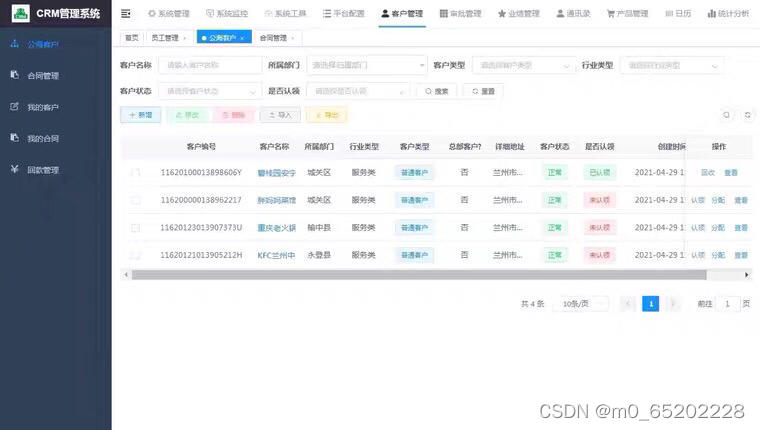Click the 重置 button

(x=483, y=91)
